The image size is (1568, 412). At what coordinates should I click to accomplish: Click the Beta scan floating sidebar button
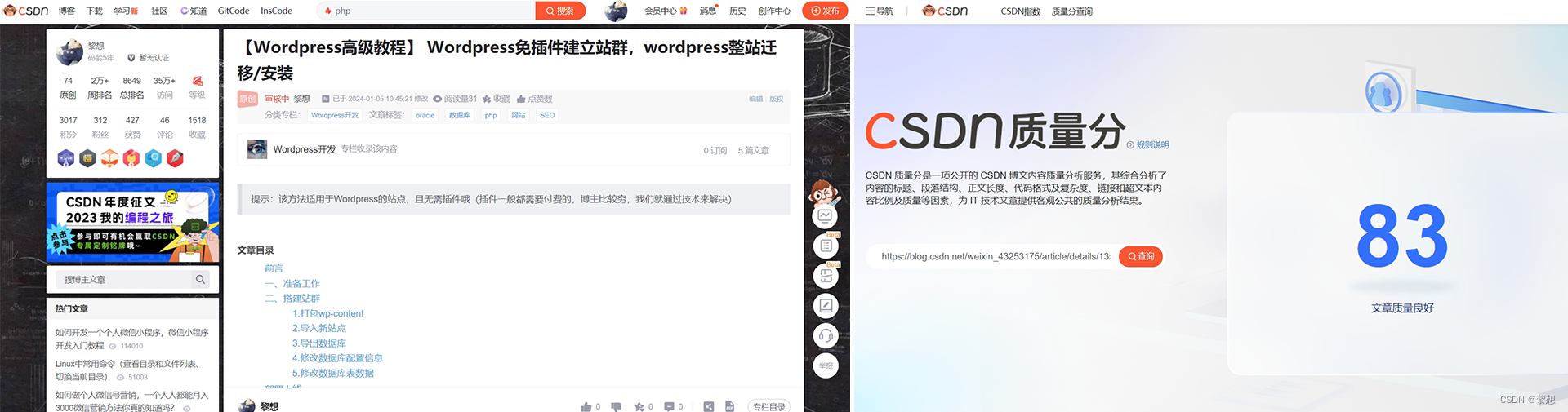click(x=826, y=276)
